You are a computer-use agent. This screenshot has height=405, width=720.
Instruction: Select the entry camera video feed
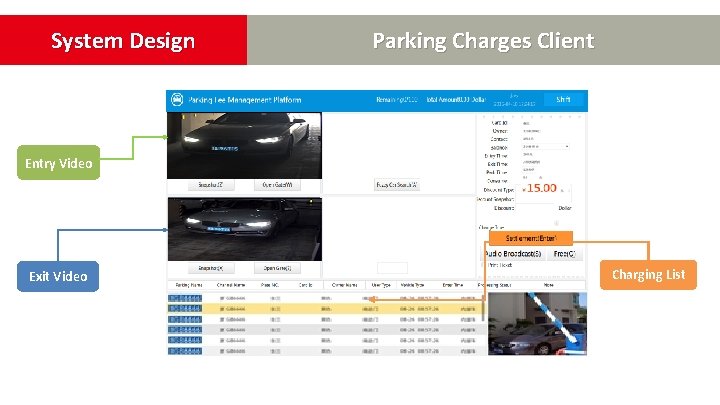coord(244,146)
